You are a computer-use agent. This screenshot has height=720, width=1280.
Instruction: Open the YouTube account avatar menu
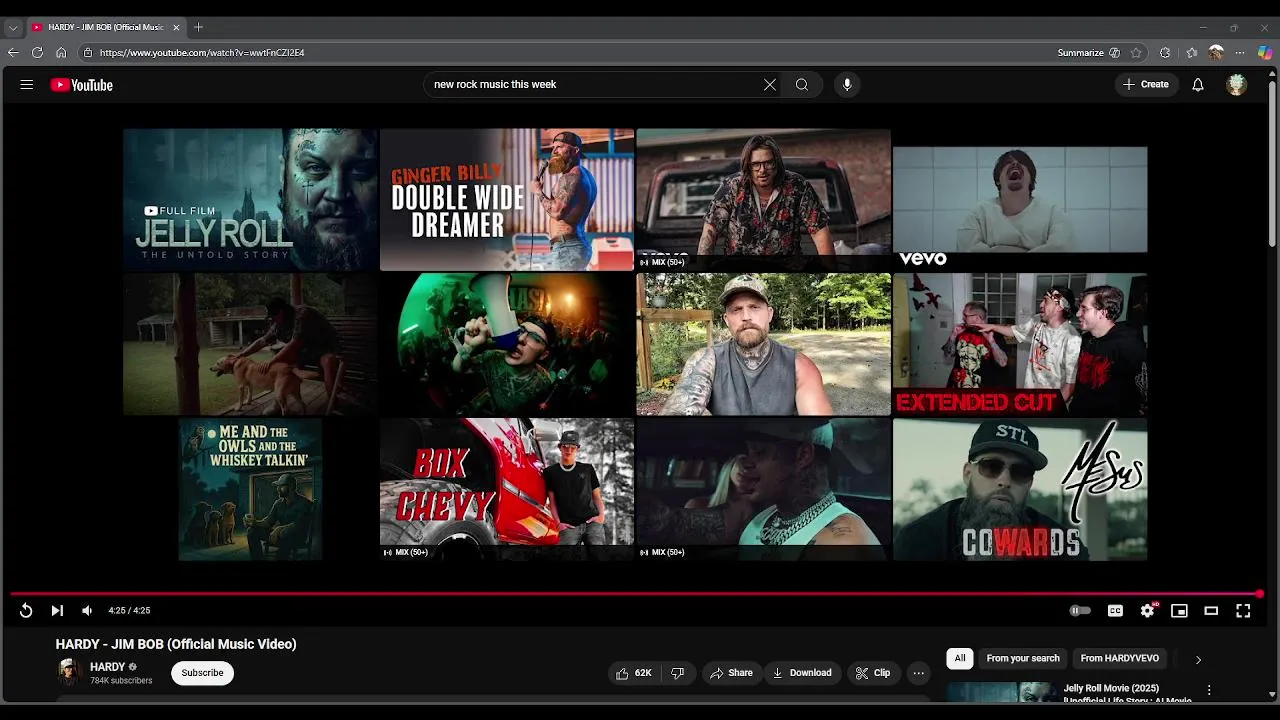tap(1237, 85)
